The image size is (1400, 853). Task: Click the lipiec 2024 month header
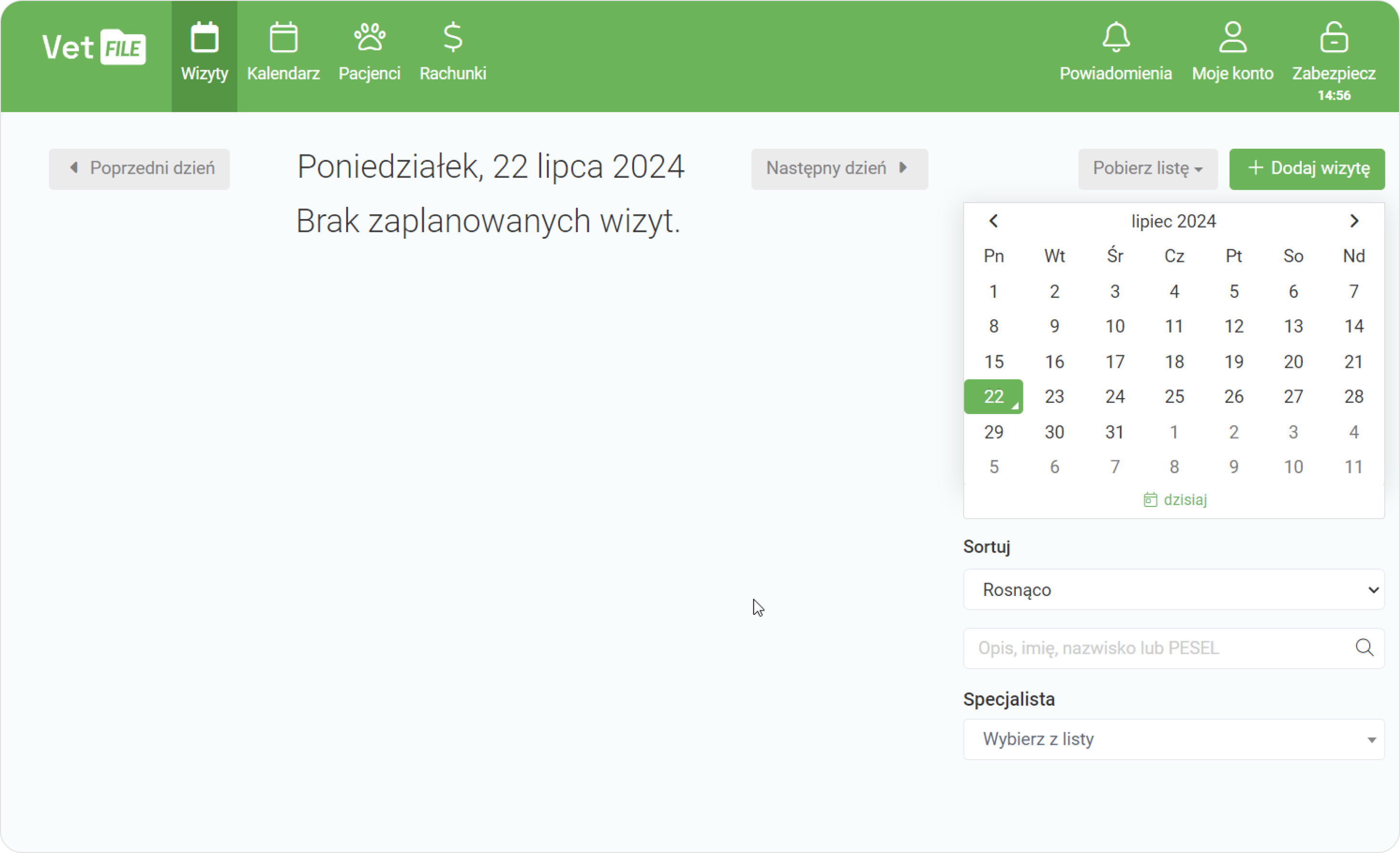click(1173, 221)
